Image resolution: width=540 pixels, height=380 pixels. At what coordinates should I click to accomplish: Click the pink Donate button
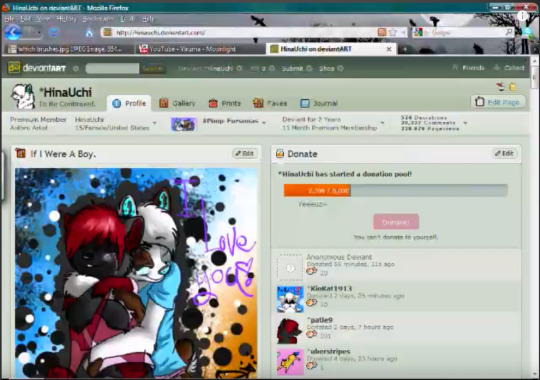(396, 222)
